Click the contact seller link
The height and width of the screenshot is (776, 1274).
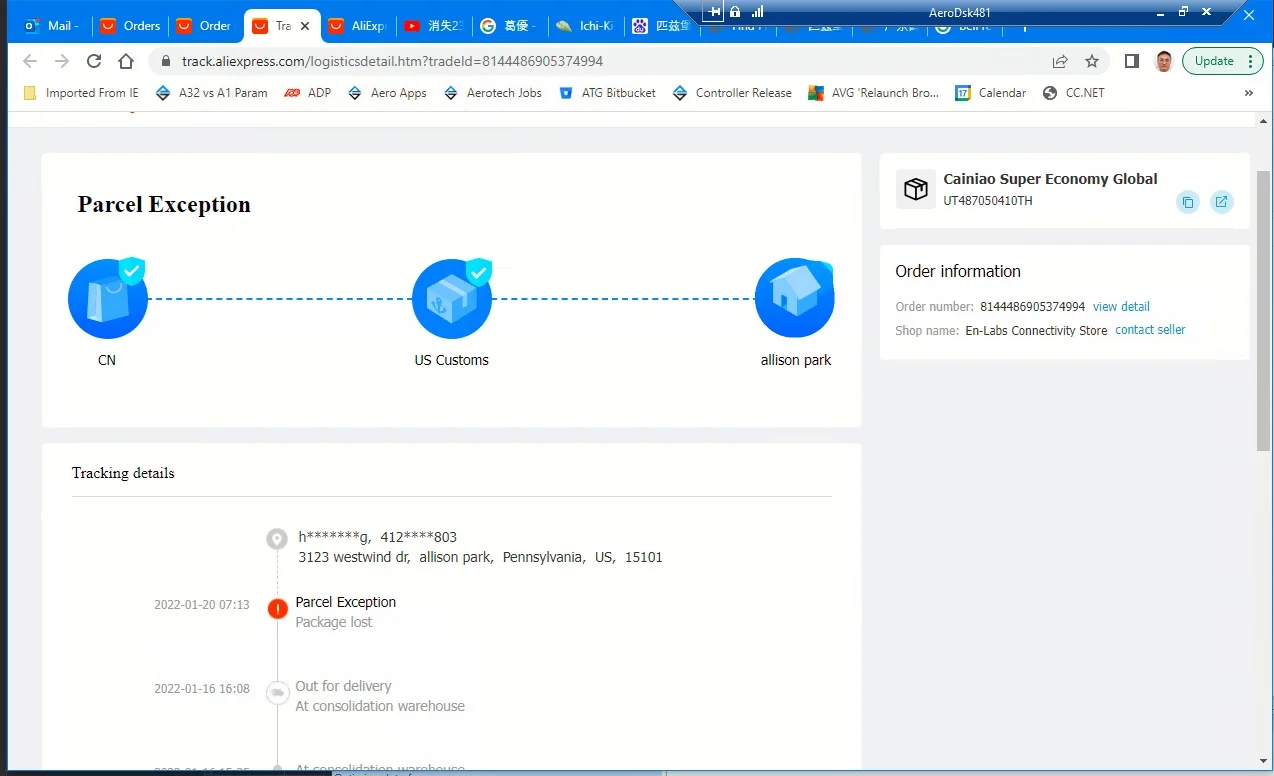click(x=1150, y=330)
